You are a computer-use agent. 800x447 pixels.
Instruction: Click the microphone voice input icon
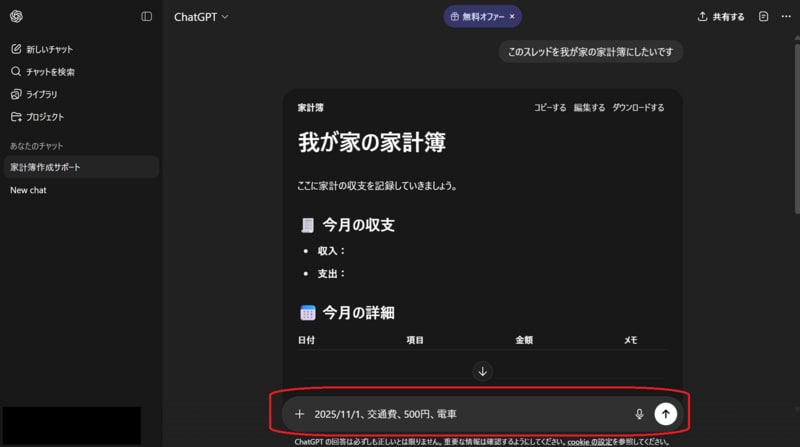[x=639, y=414]
